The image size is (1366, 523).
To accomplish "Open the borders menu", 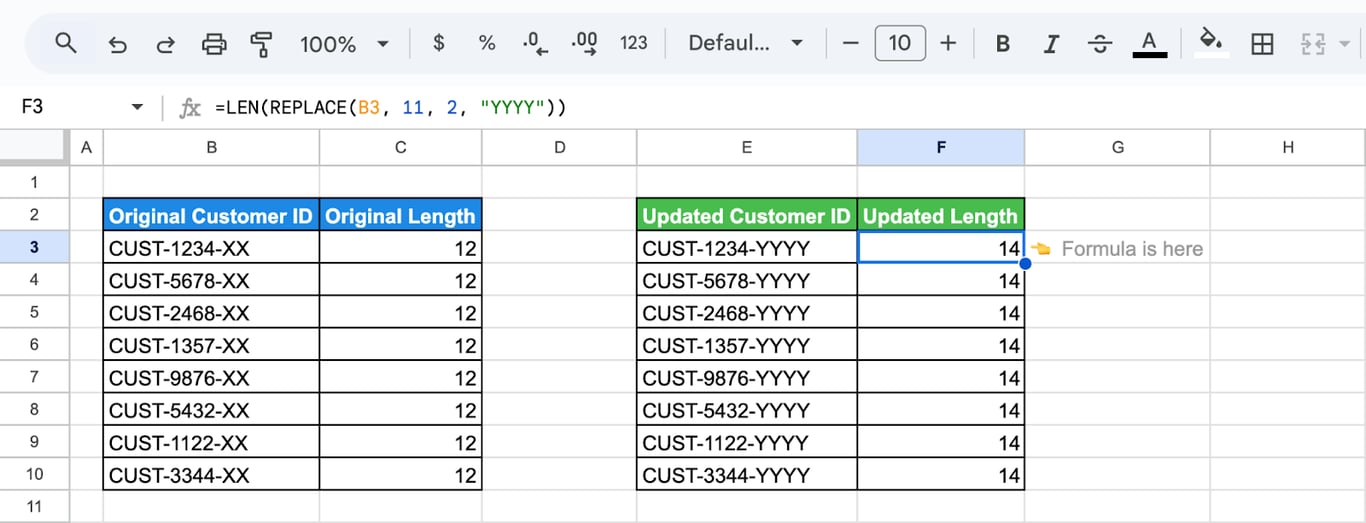I will point(1262,43).
